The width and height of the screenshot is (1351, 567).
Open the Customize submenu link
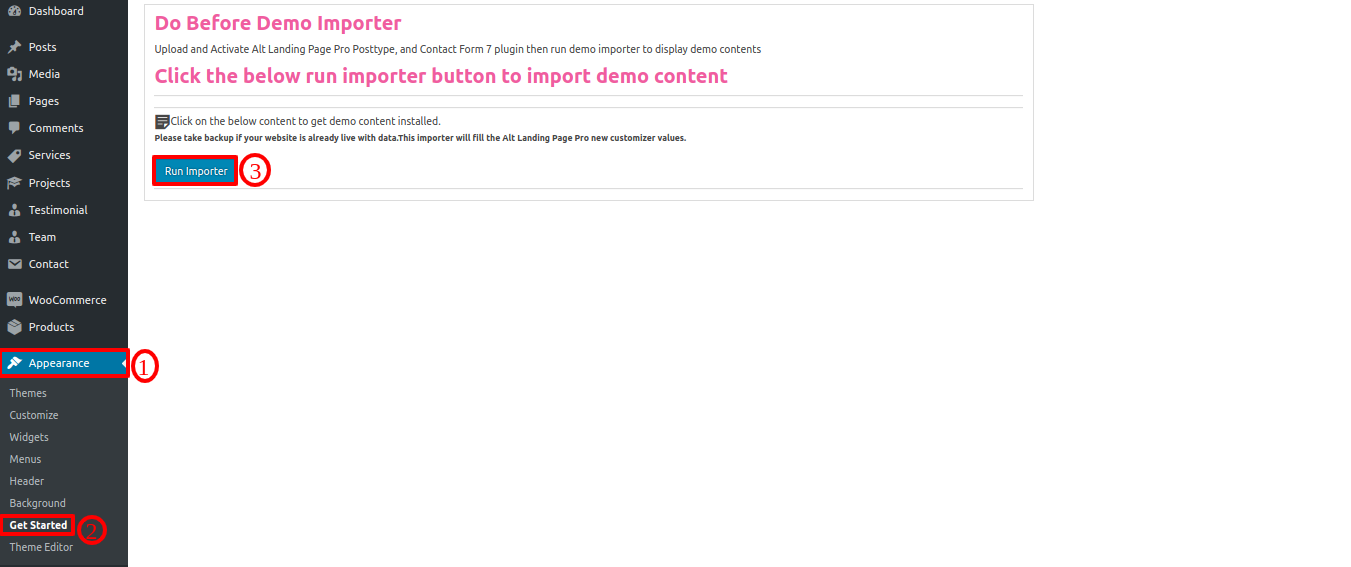pos(34,415)
